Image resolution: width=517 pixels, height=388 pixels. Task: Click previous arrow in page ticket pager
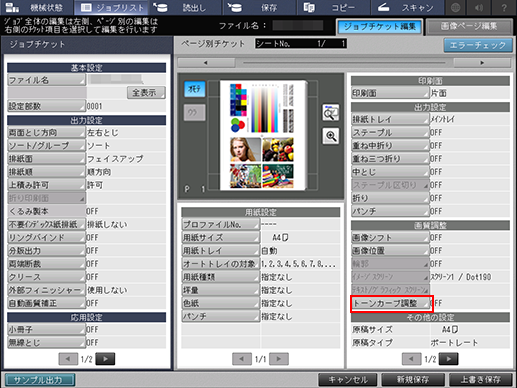(412, 359)
